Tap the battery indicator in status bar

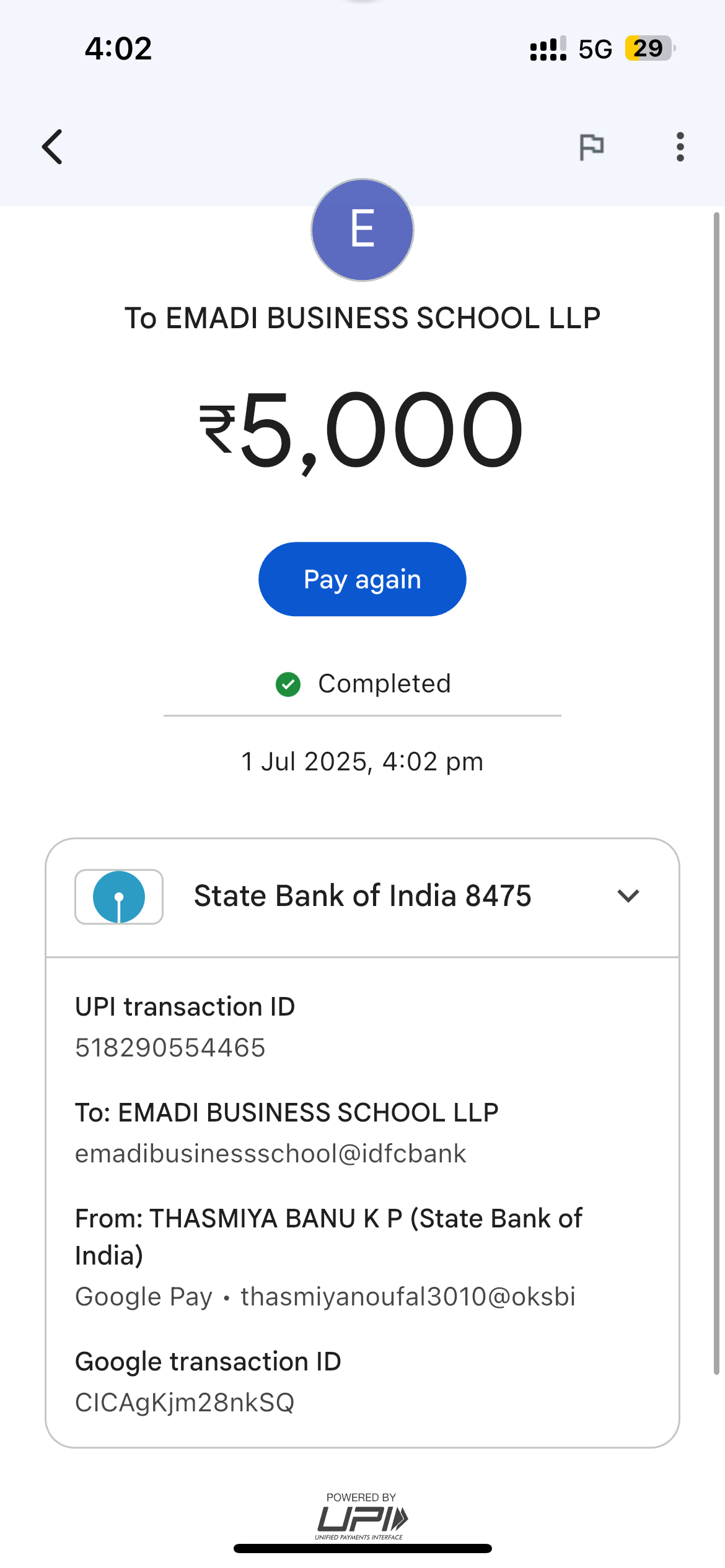649,48
